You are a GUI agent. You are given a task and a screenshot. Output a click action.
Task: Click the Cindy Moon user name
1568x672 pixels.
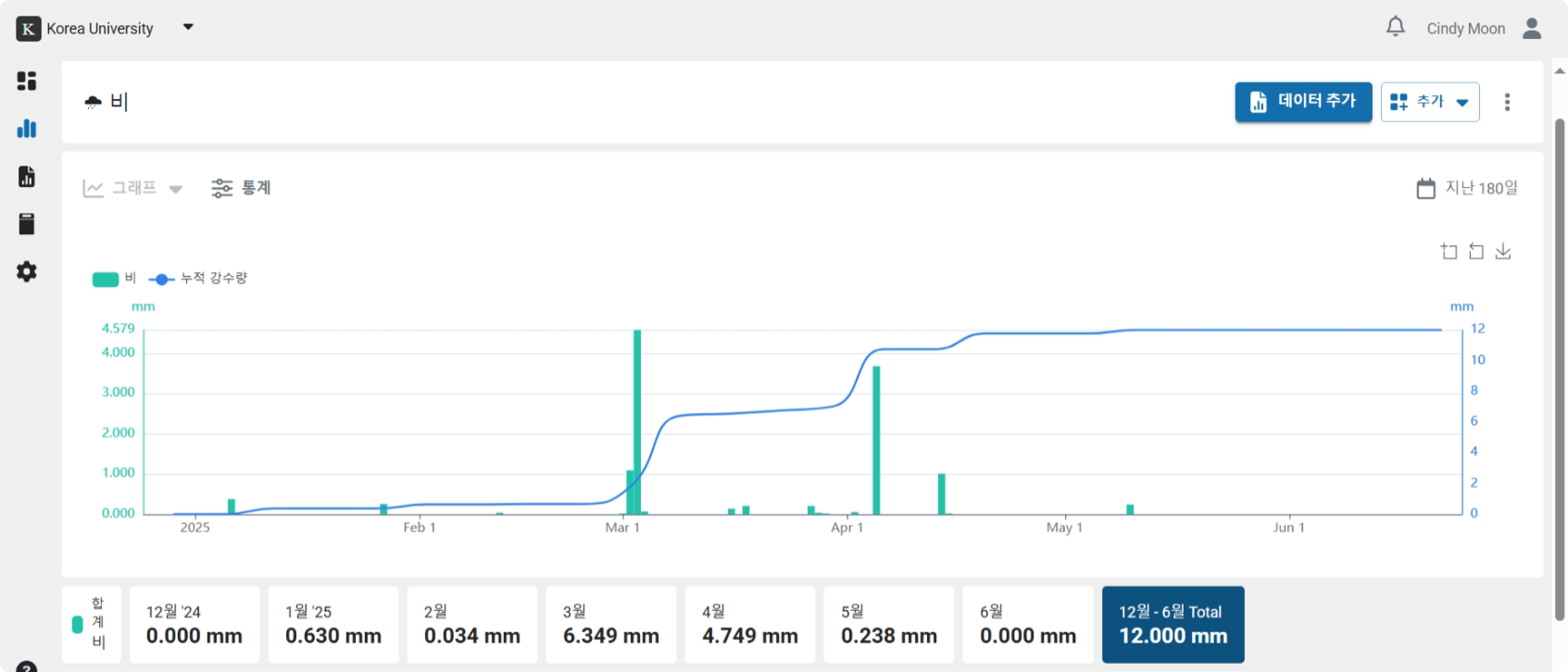tap(1465, 29)
